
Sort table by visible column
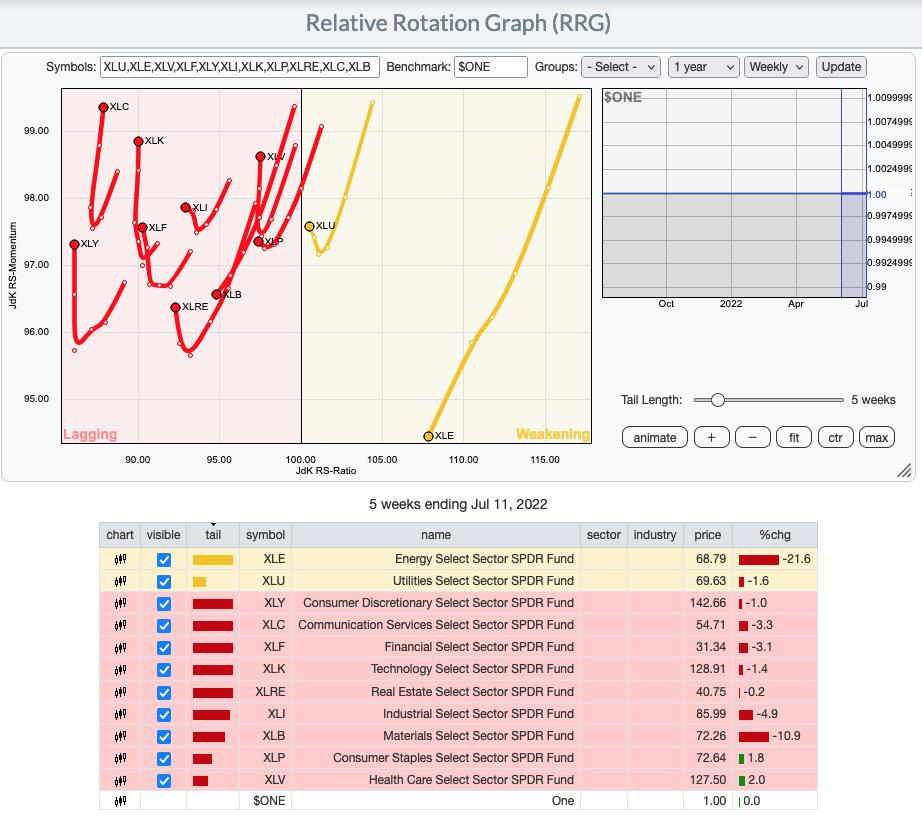[163, 535]
